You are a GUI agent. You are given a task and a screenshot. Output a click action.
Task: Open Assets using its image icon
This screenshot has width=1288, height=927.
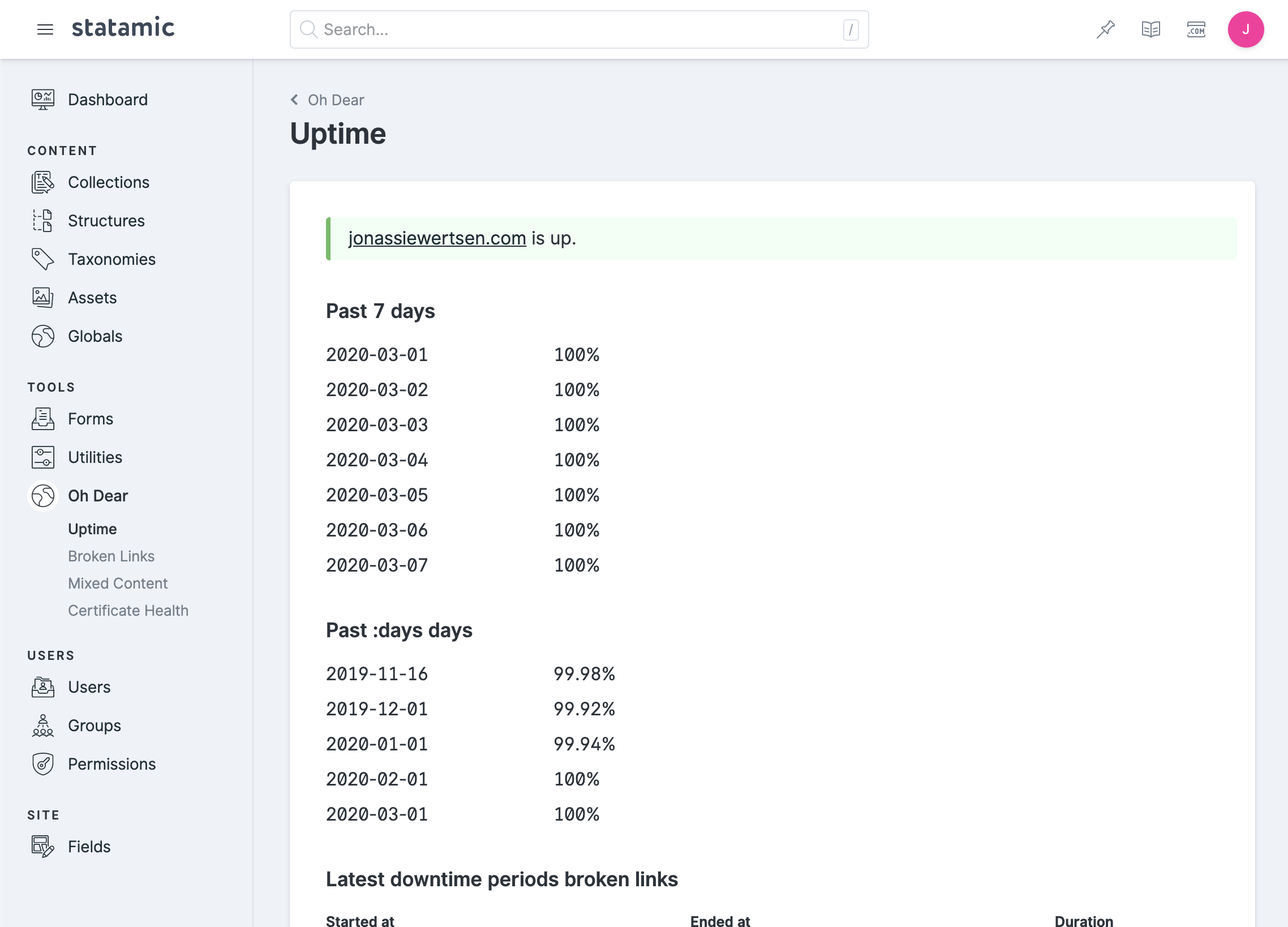[42, 297]
